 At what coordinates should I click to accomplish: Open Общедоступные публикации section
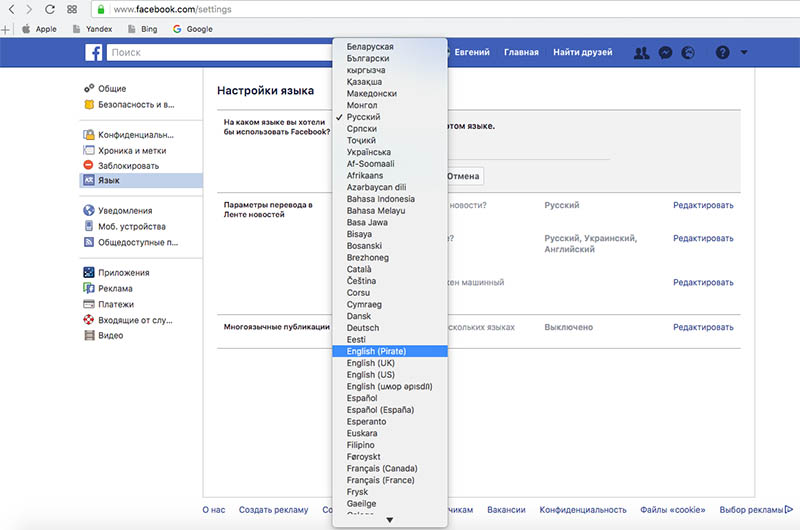pyautogui.click(x=131, y=242)
